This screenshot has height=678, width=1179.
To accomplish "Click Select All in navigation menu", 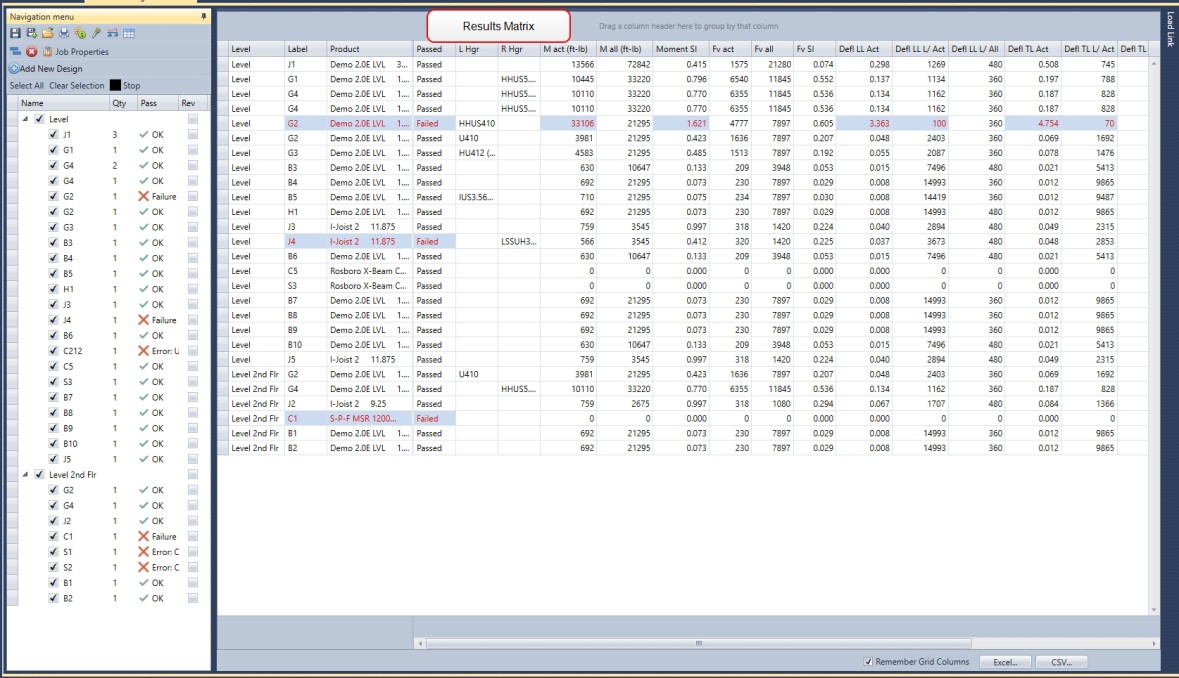I will pos(26,86).
